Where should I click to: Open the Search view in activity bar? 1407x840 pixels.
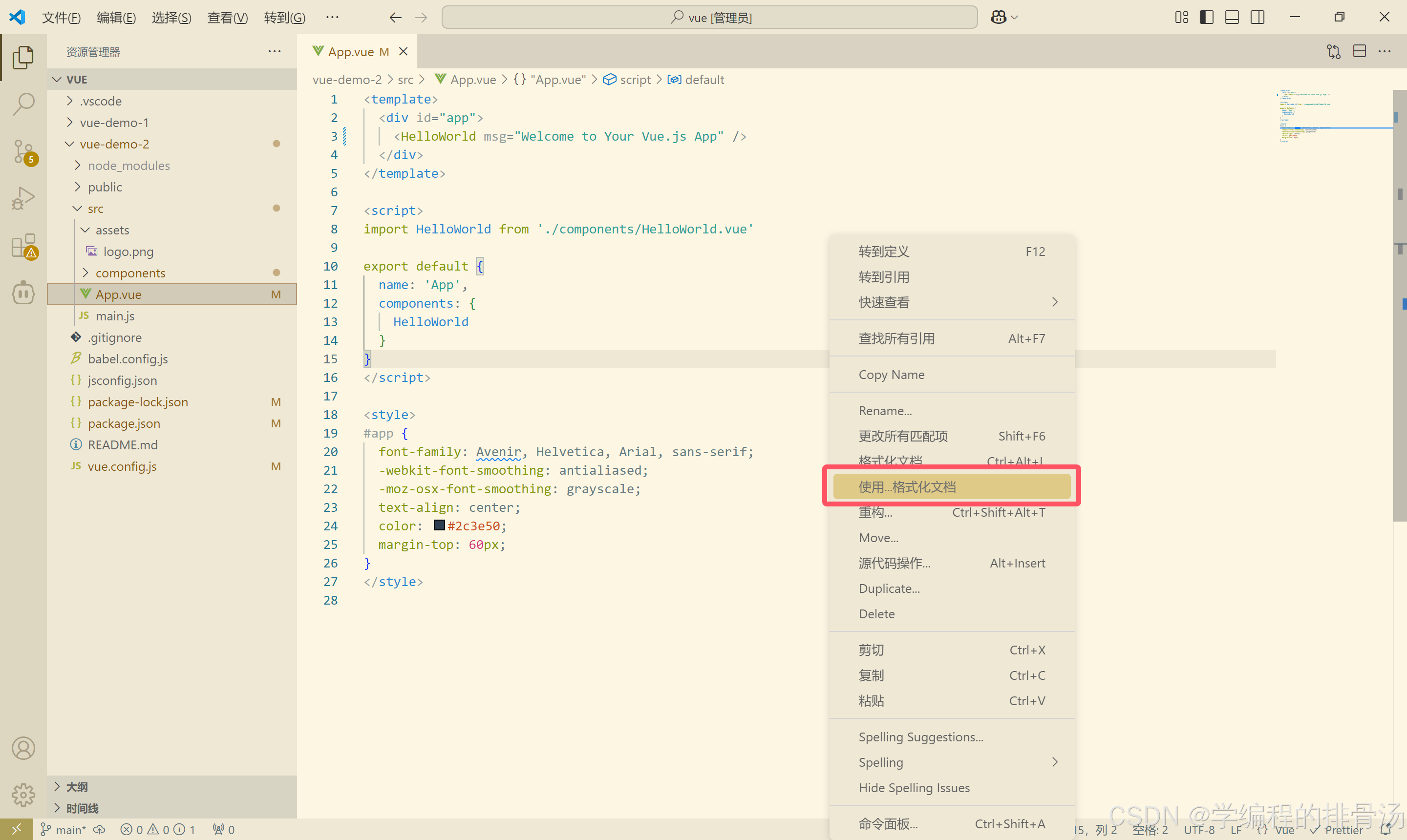tap(23, 104)
